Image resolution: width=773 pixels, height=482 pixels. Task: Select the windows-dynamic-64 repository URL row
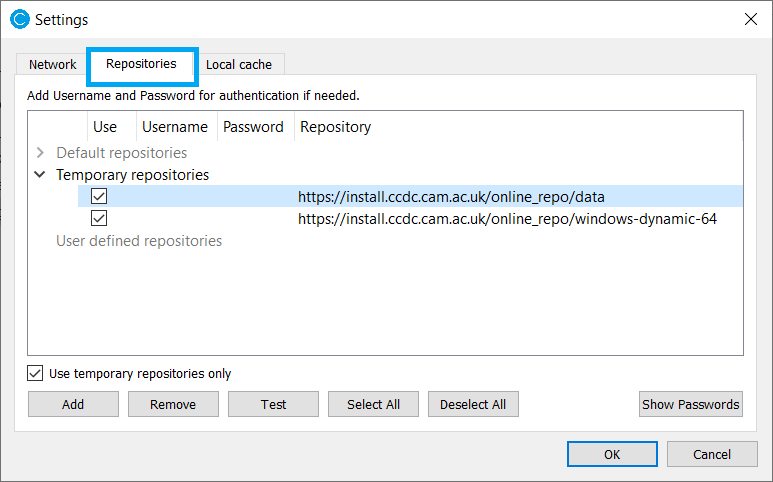(507, 219)
